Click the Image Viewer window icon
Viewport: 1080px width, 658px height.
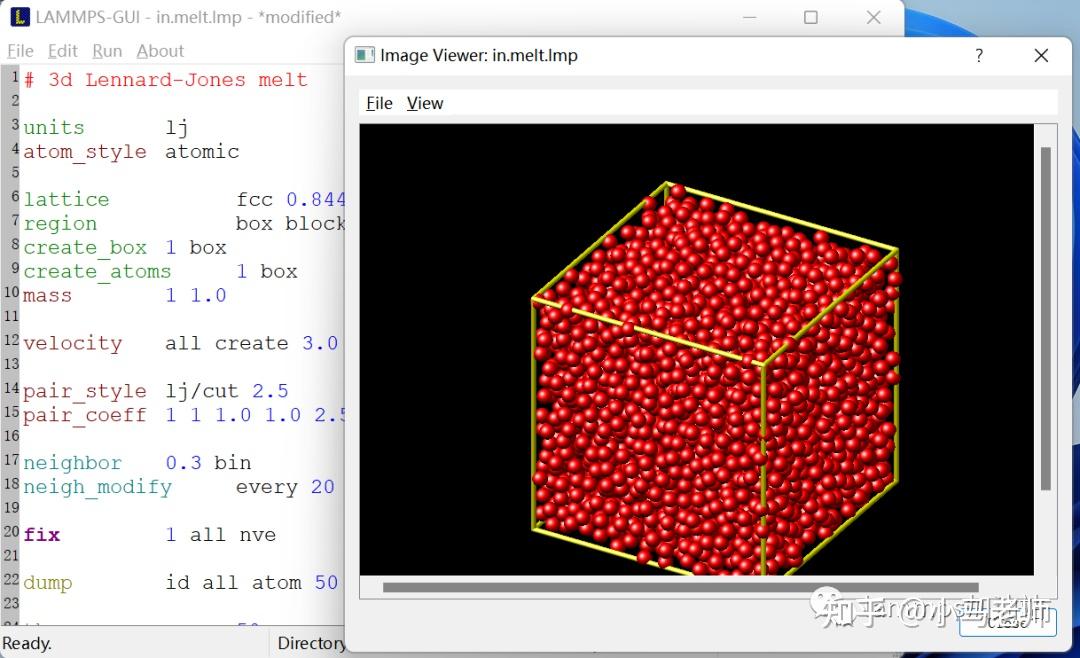[364, 55]
